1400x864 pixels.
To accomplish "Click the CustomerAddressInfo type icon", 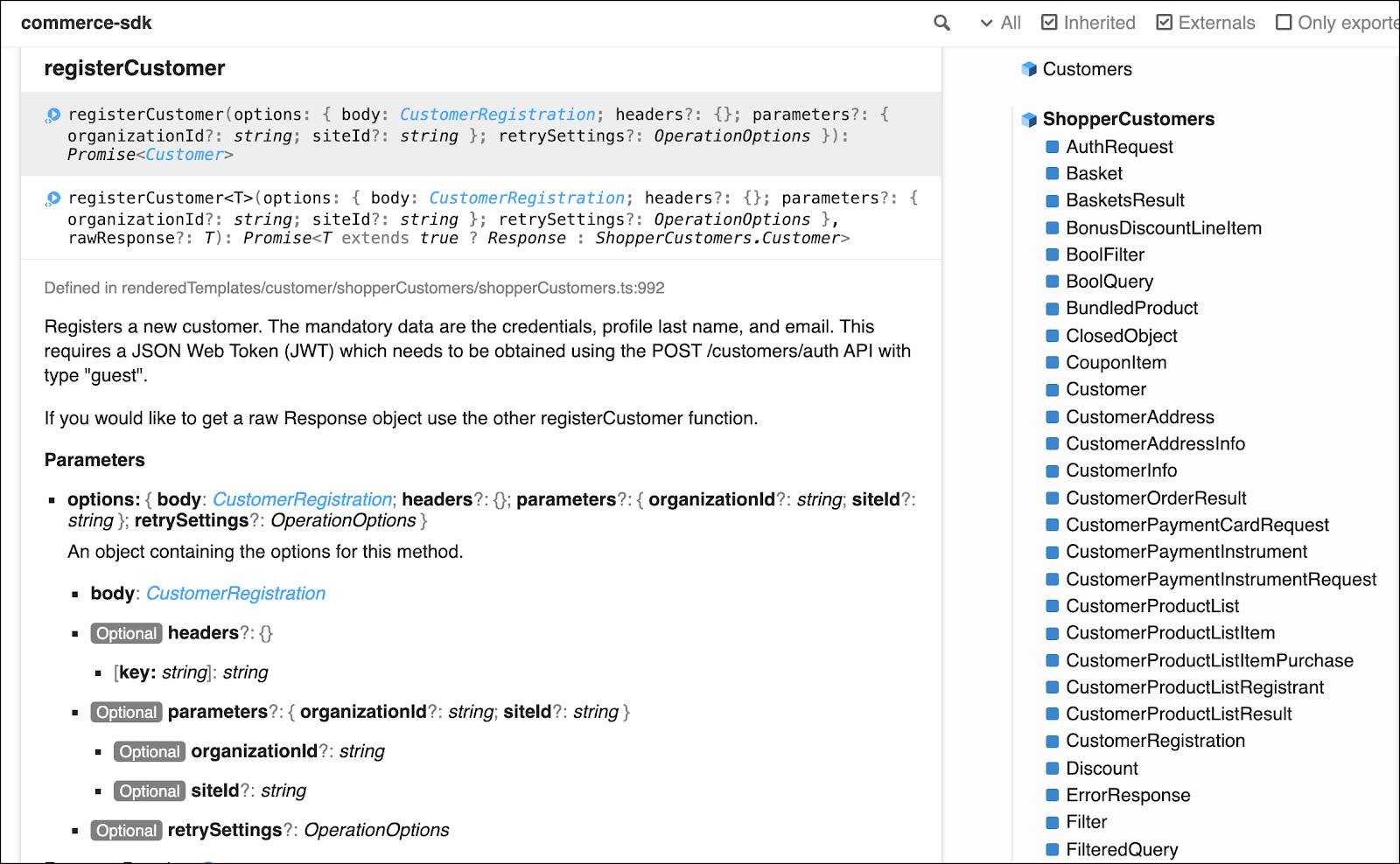I will [x=1053, y=444].
